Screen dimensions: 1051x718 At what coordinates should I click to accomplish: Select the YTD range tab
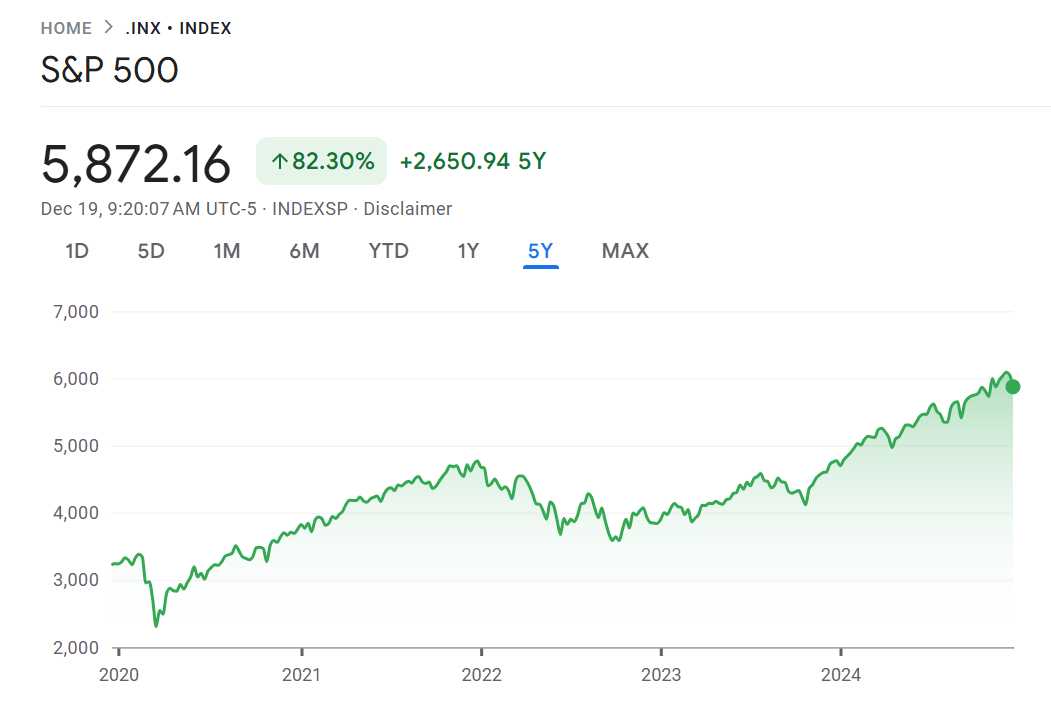(x=389, y=251)
